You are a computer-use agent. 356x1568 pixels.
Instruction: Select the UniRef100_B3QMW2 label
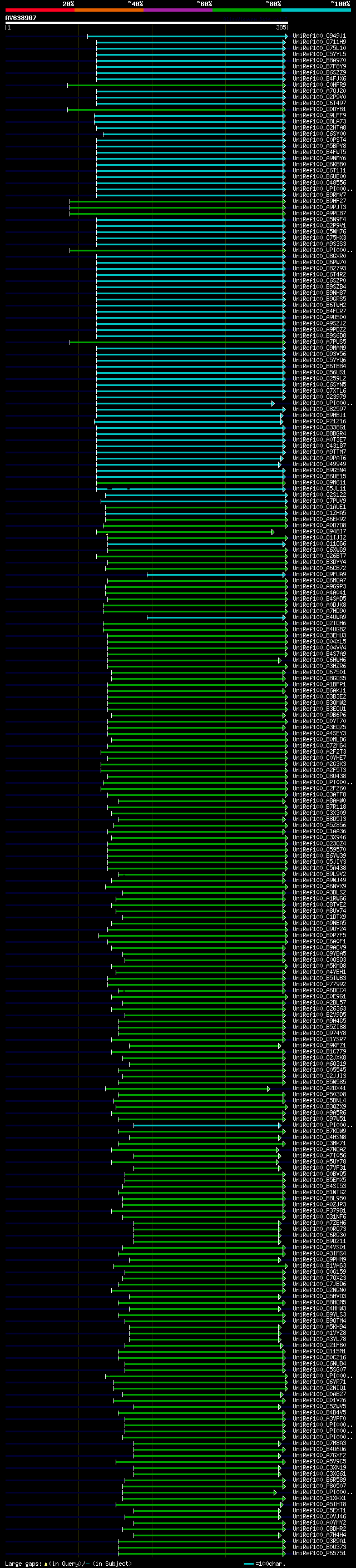(x=319, y=703)
